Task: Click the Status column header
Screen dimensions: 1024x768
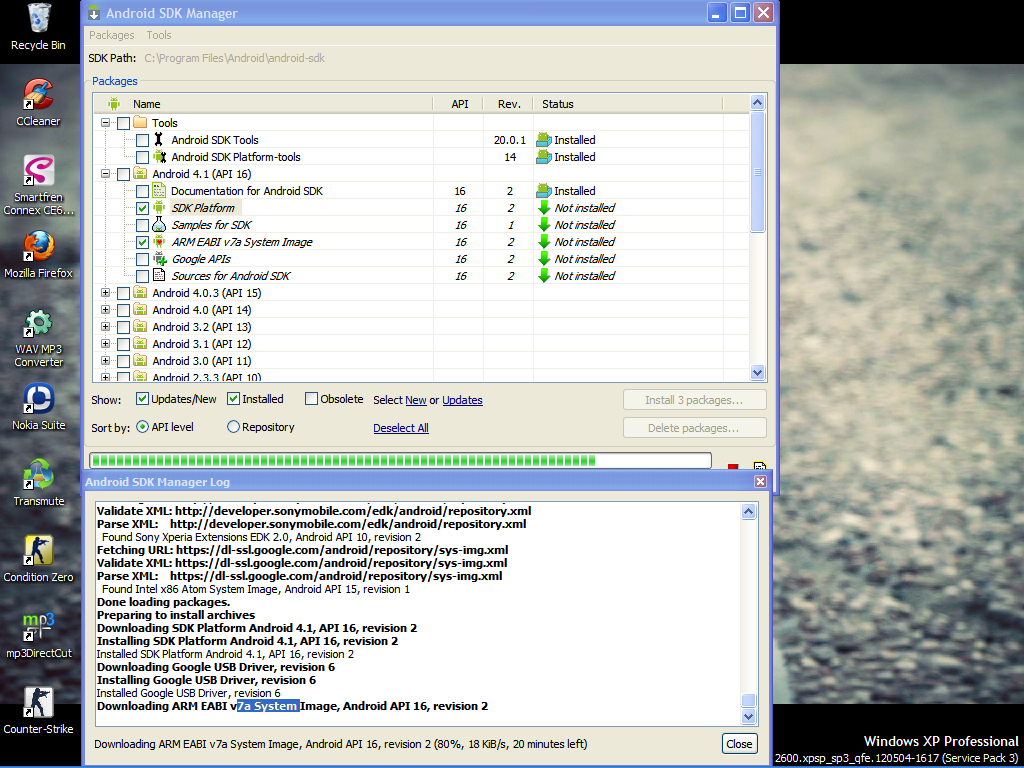Action: [x=628, y=104]
